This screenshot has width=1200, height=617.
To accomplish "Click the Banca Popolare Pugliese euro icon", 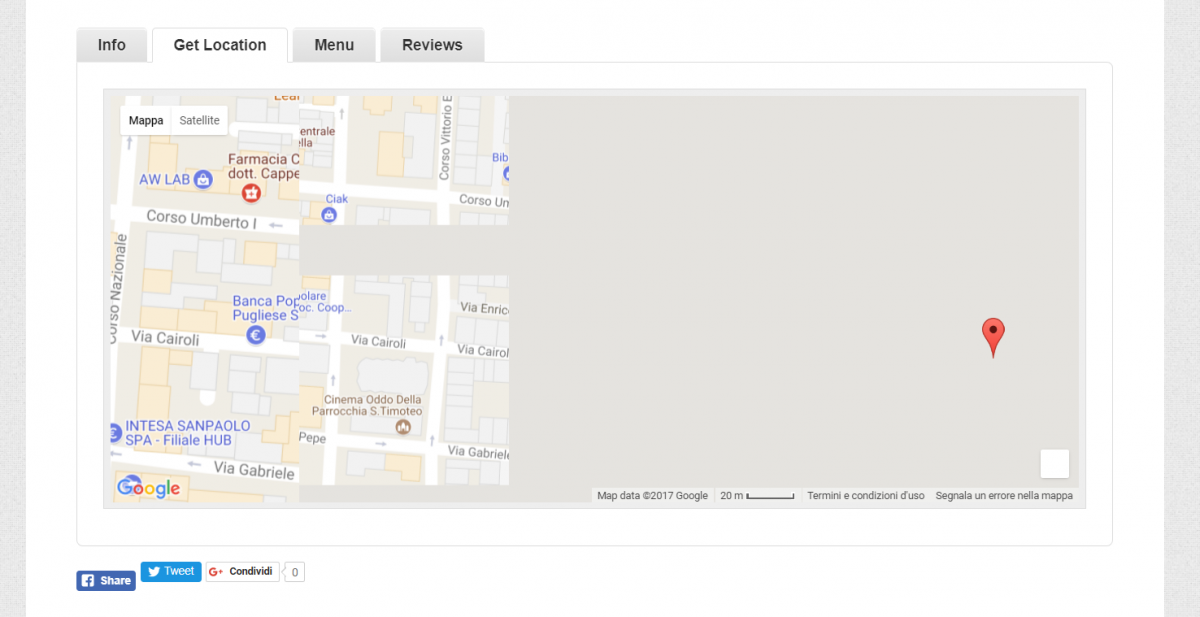I will (256, 336).
